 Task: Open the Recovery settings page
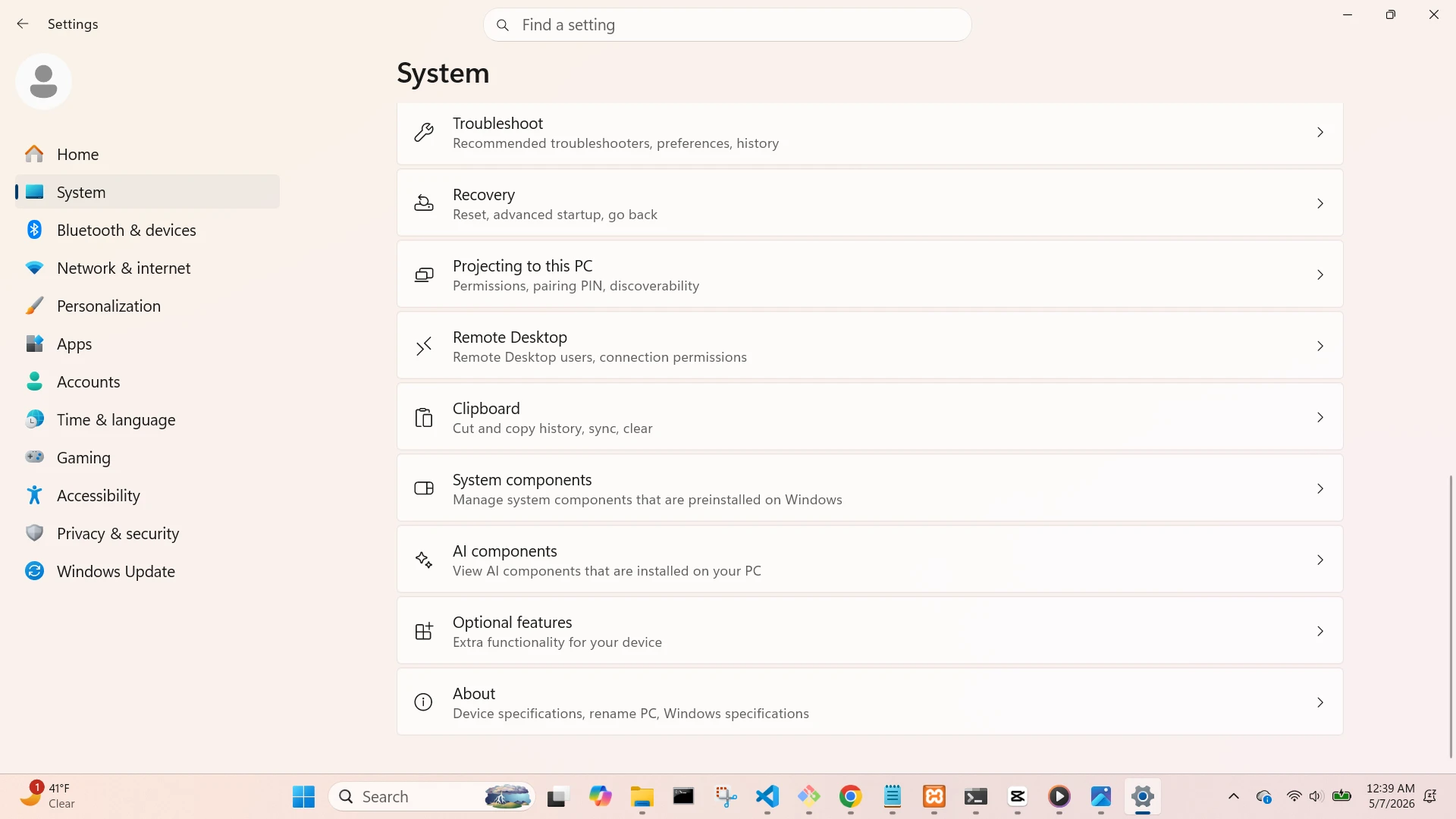(x=870, y=203)
